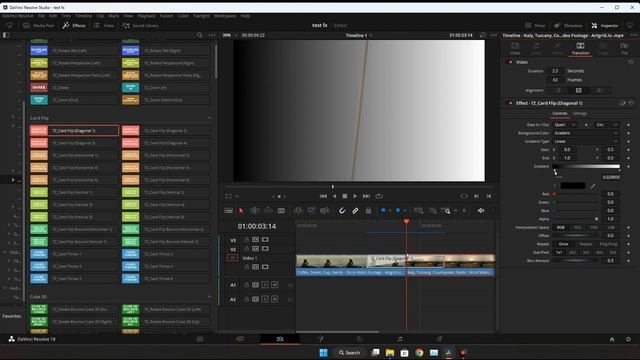640x360 pixels.
Task: Open Effects panel options three-dot menu
Action: 212,35
